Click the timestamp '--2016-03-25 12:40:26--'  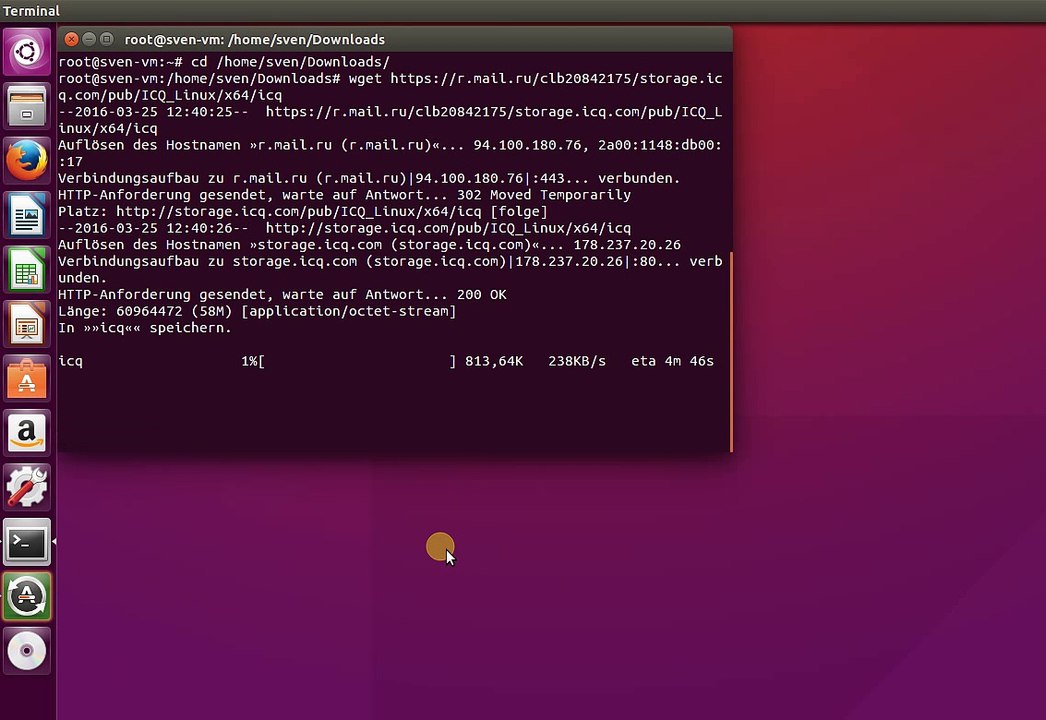153,228
